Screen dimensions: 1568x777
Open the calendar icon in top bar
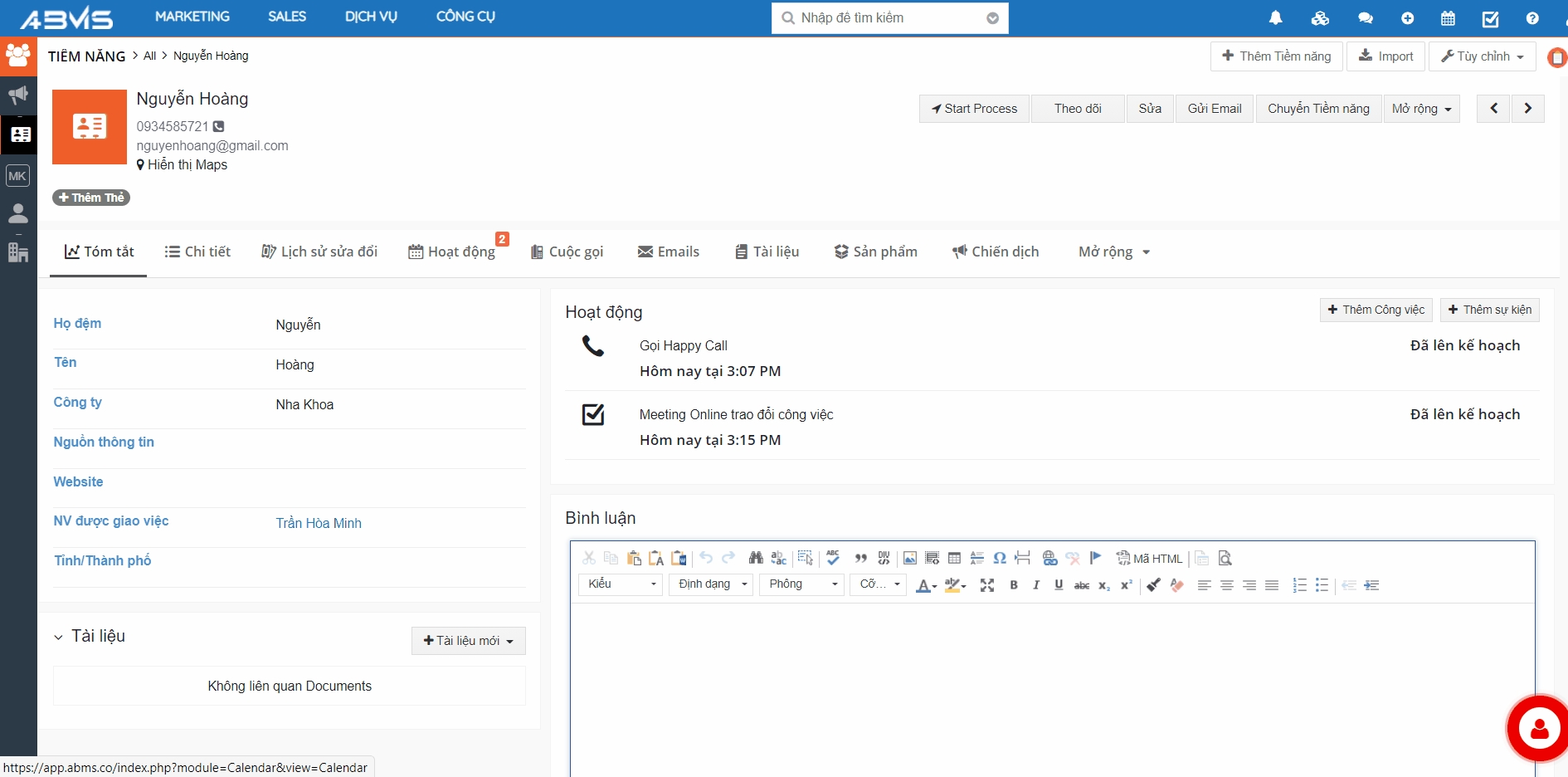pyautogui.click(x=1448, y=18)
